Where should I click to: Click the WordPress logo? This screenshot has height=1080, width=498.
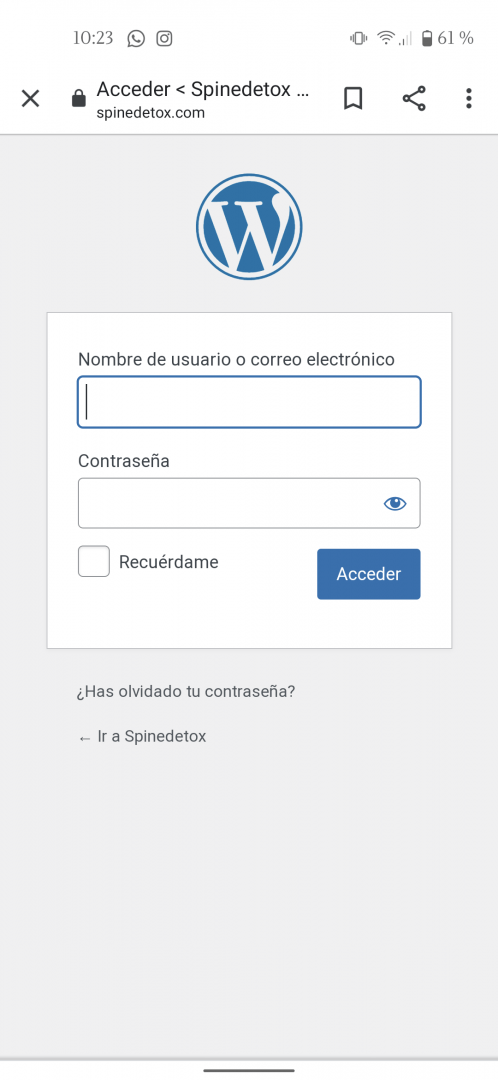pyautogui.click(x=249, y=227)
